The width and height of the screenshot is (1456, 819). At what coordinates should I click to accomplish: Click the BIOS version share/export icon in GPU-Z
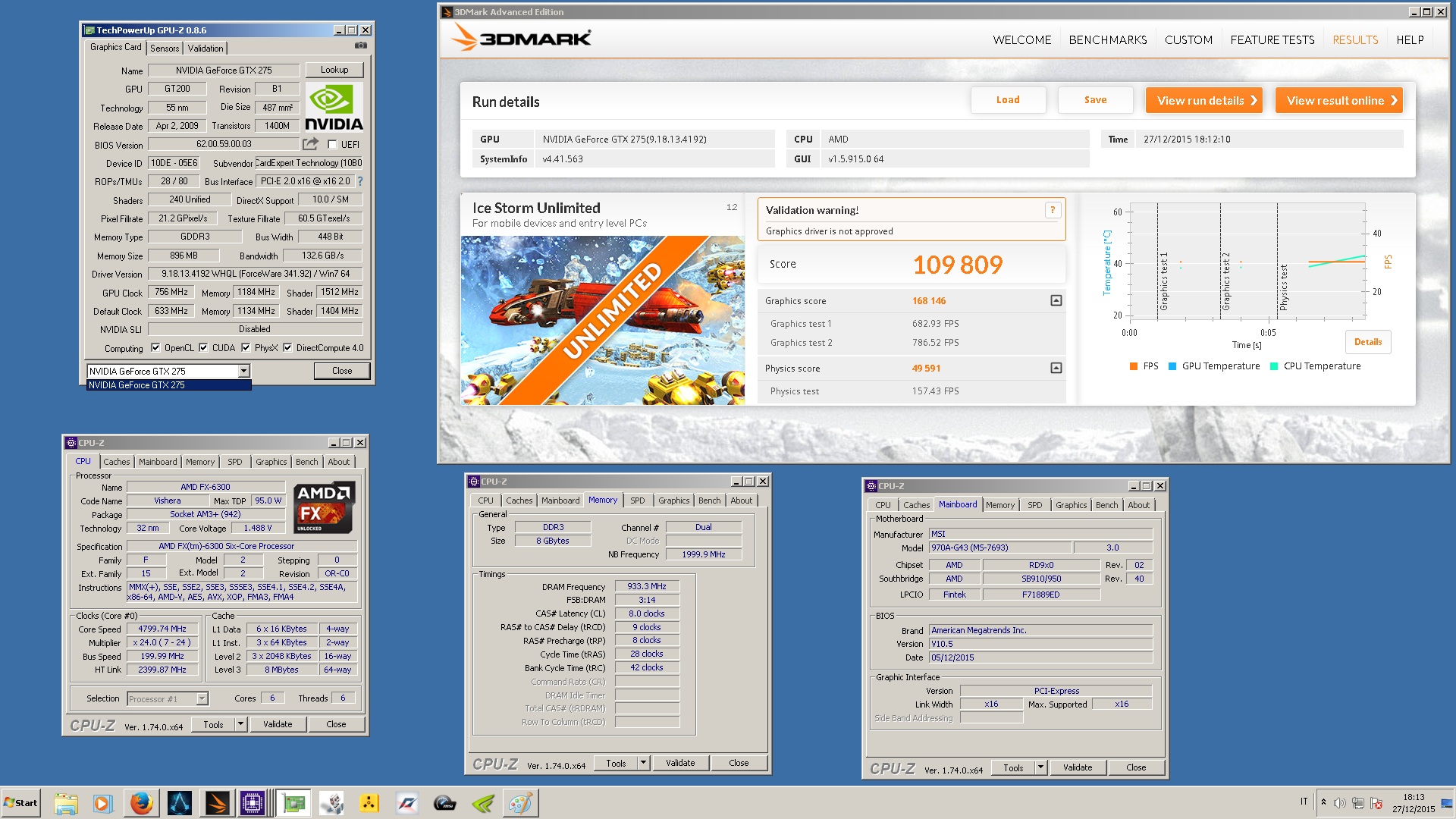coord(310,144)
